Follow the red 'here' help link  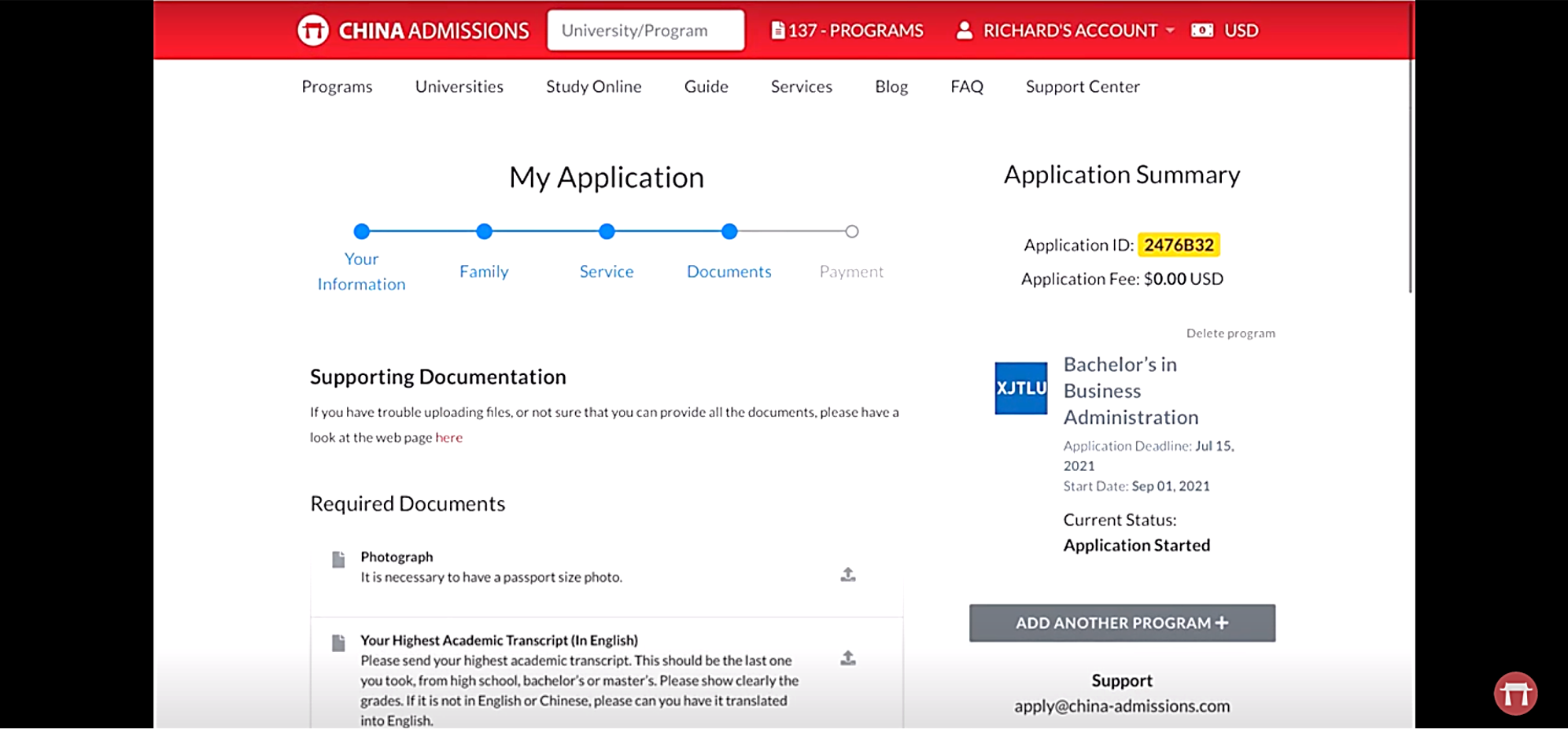pos(448,438)
